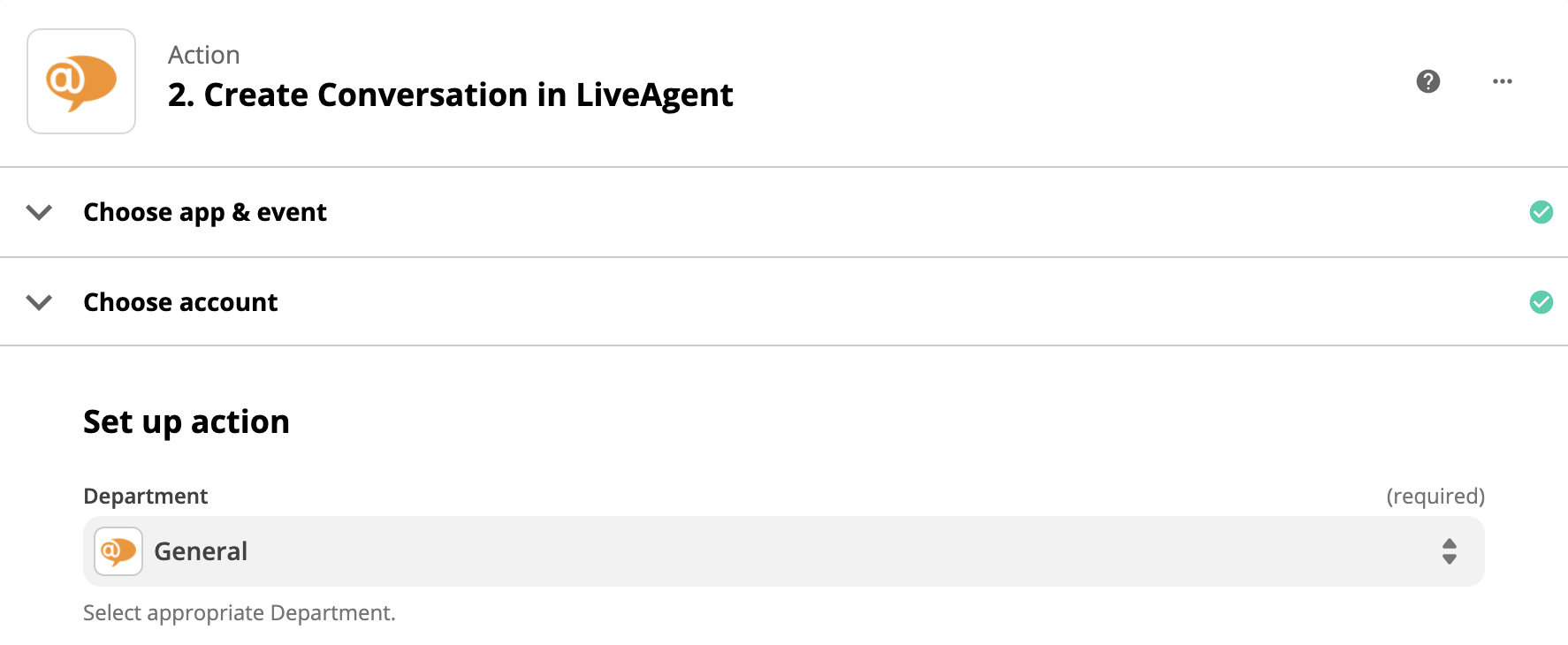The width and height of the screenshot is (1568, 645).
Task: Open the Choose app & event section title
Action: [204, 212]
